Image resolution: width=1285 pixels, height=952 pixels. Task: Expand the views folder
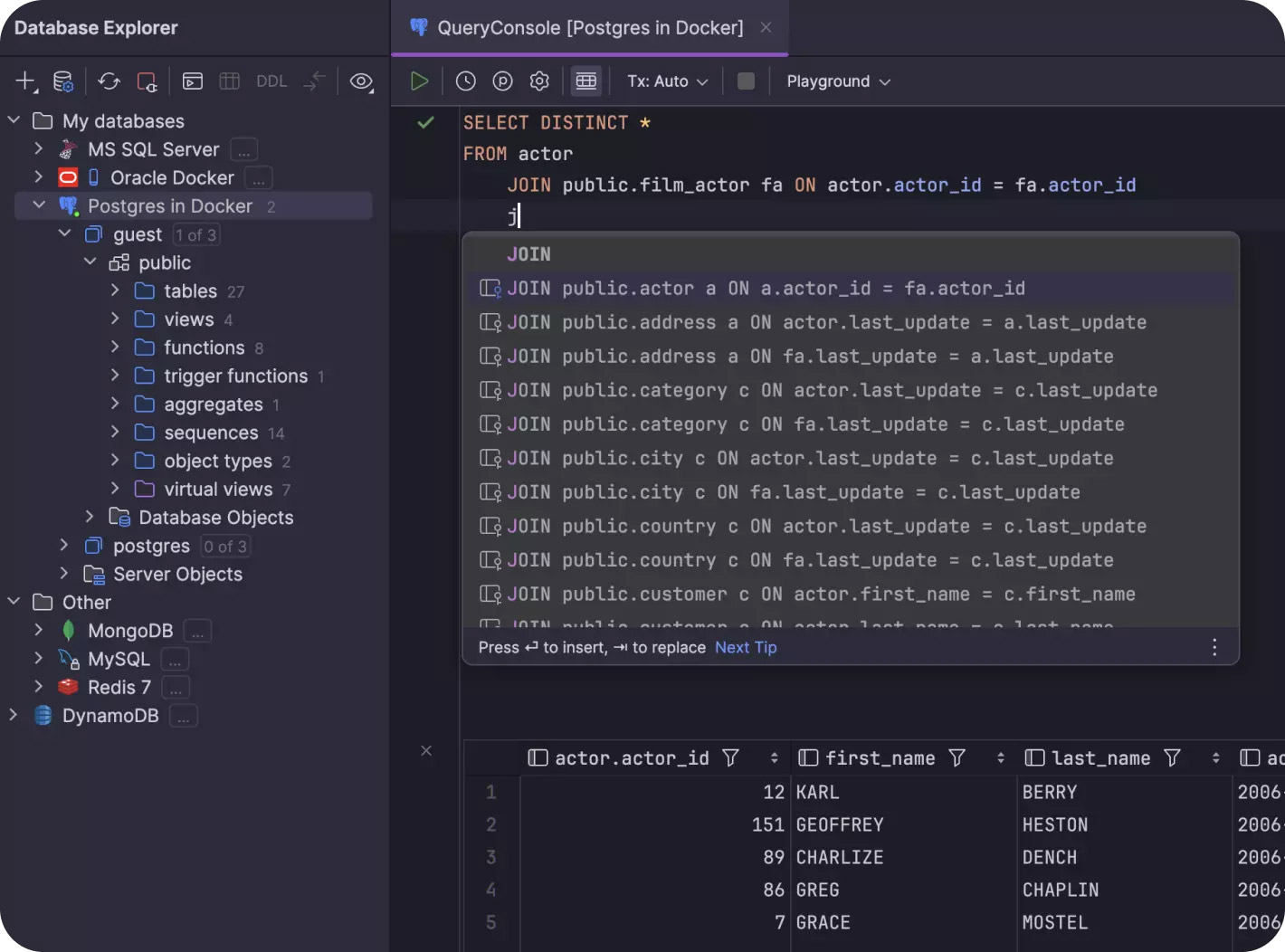(x=115, y=319)
